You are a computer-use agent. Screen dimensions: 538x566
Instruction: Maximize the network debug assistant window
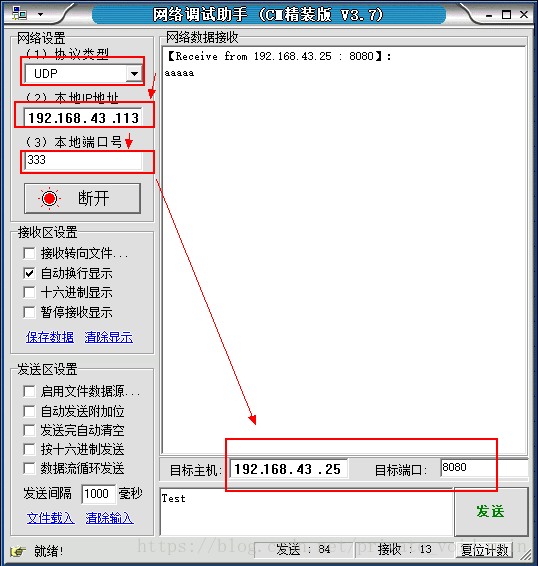click(507, 15)
